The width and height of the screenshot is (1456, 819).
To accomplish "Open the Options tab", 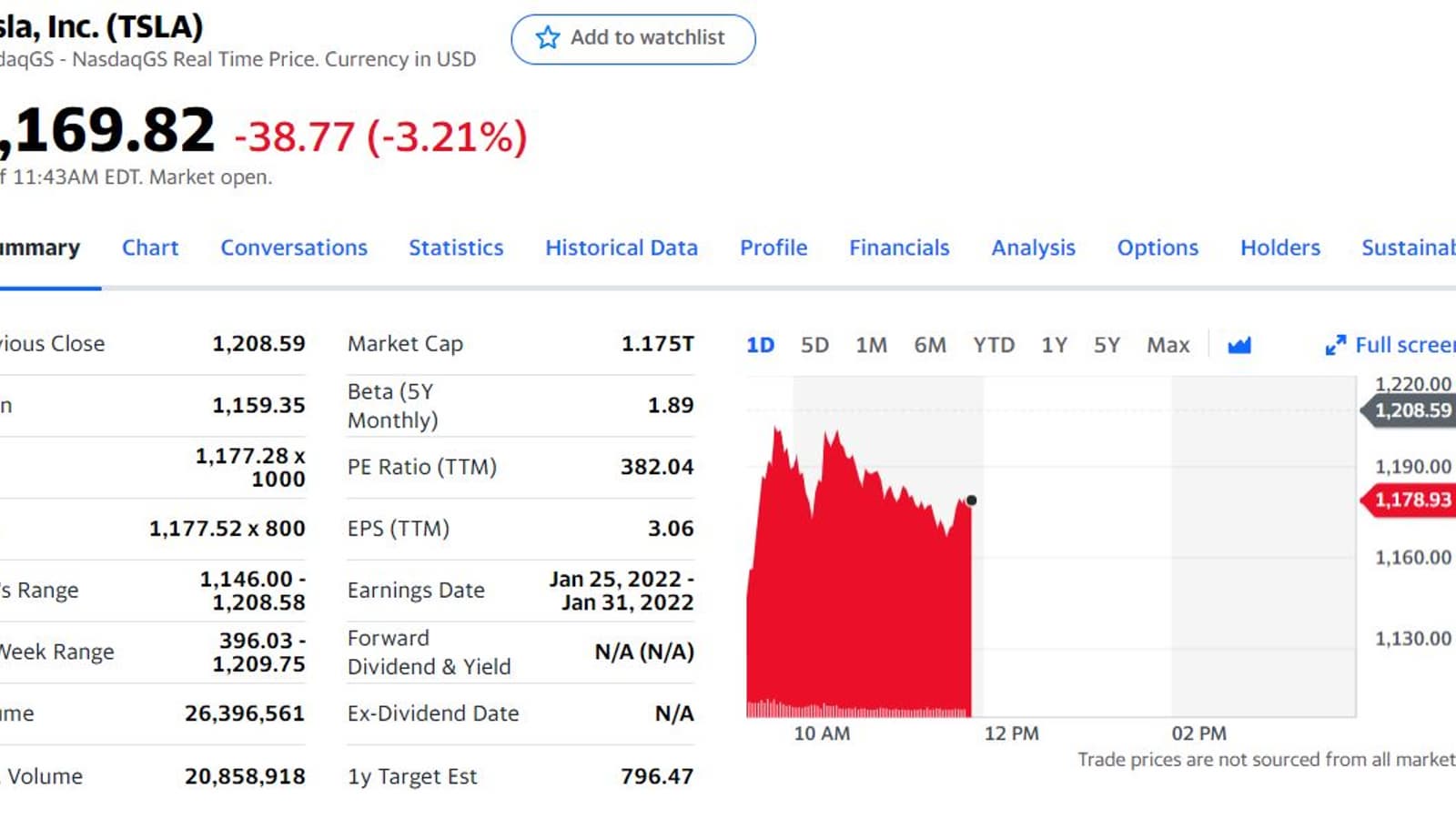I will [1158, 248].
